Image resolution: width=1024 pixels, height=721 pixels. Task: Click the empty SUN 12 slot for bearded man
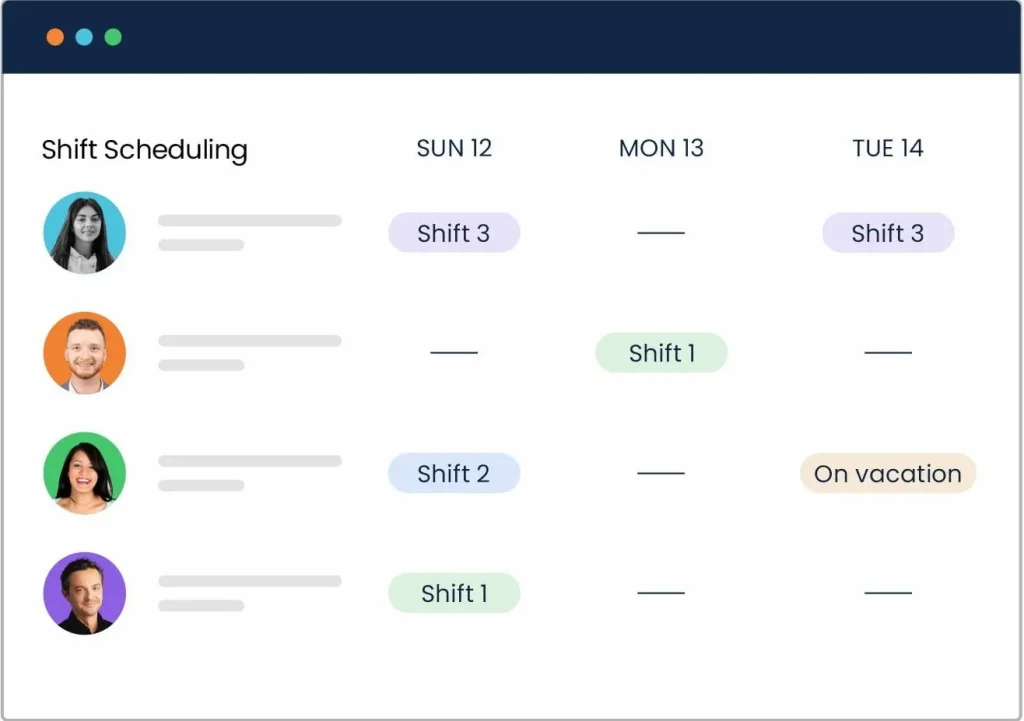pyautogui.click(x=454, y=353)
